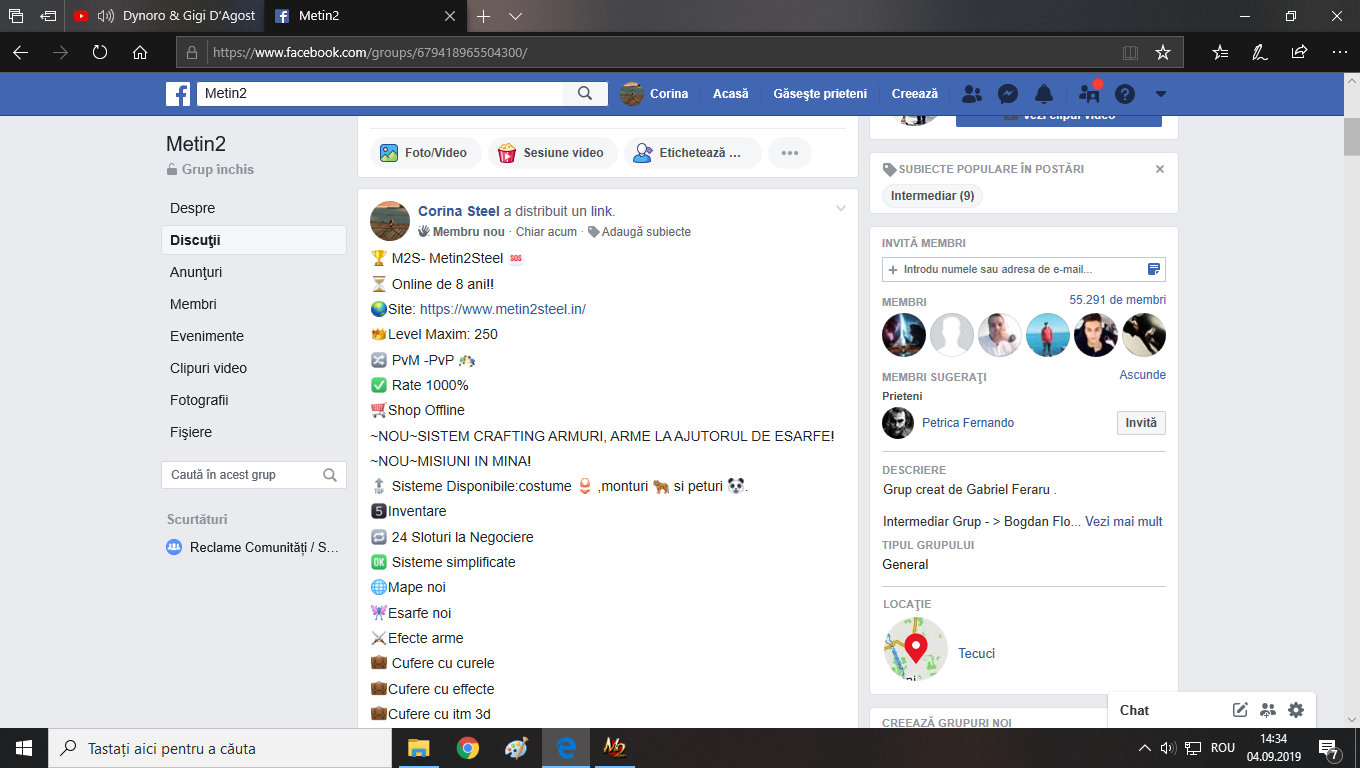Click browser back arrow

point(20,52)
